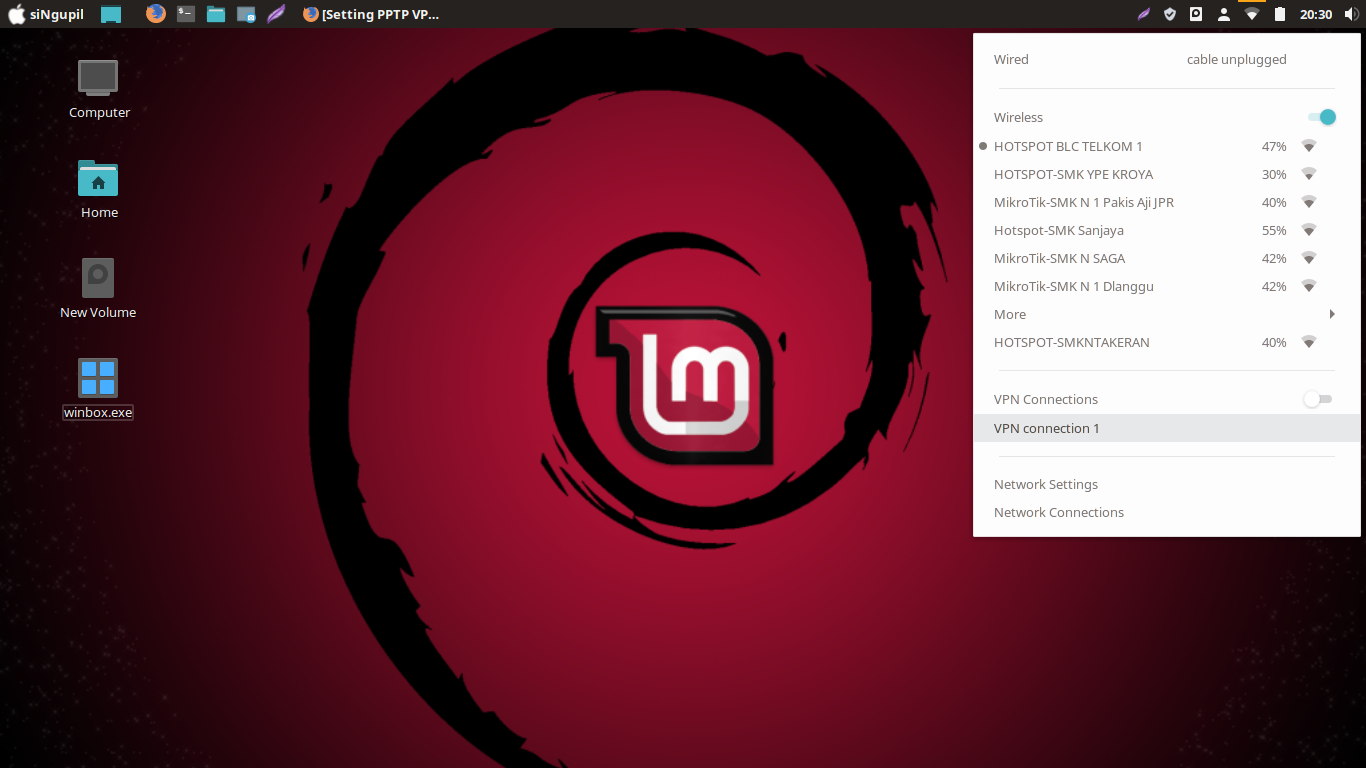This screenshot has width=1366, height=768.
Task: Launch Firefox from the panel launcher
Action: (x=155, y=14)
